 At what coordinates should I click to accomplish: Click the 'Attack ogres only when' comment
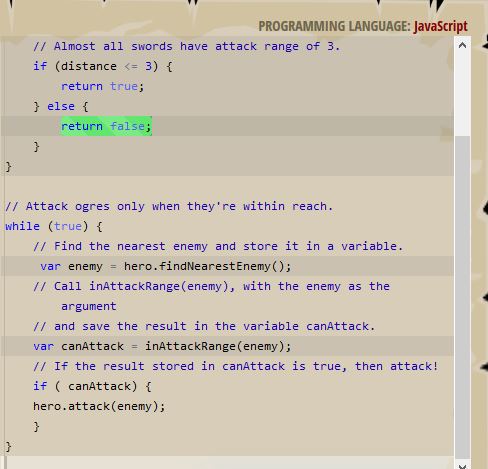169,206
